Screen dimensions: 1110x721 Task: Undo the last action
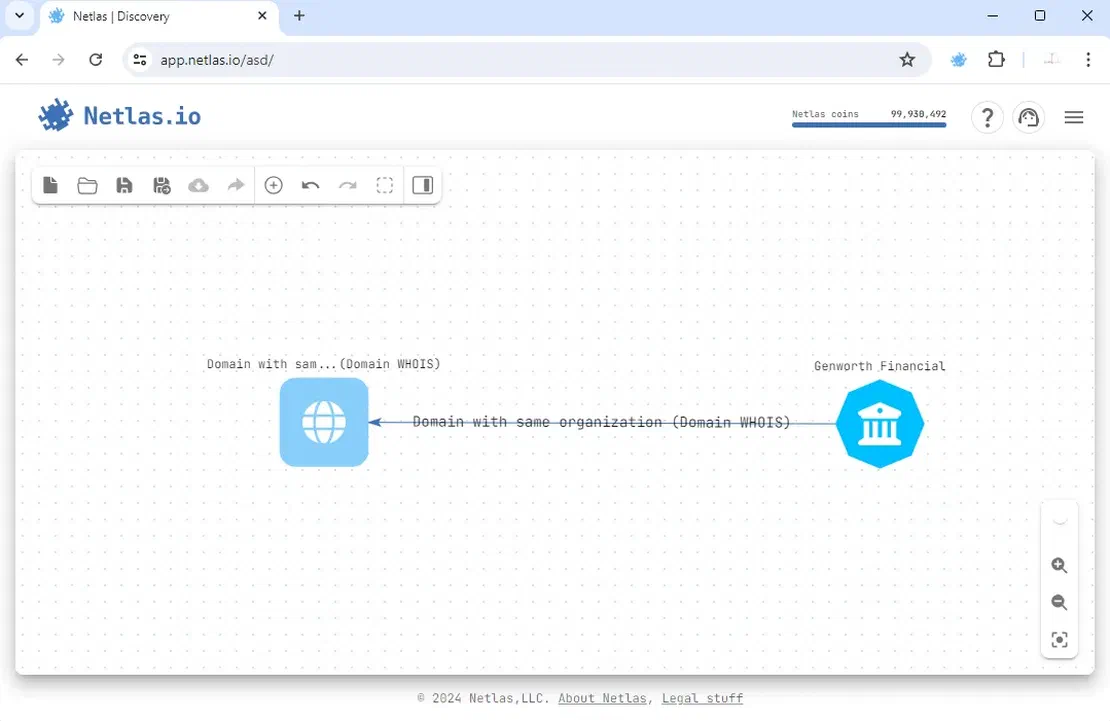click(310, 186)
